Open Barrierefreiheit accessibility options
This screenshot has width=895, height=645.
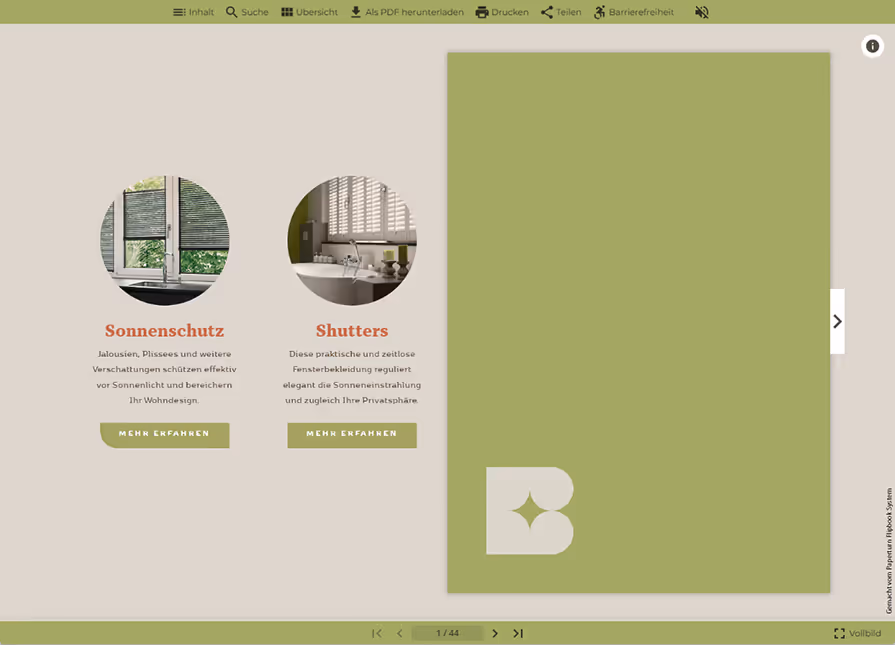pyautogui.click(x=634, y=12)
